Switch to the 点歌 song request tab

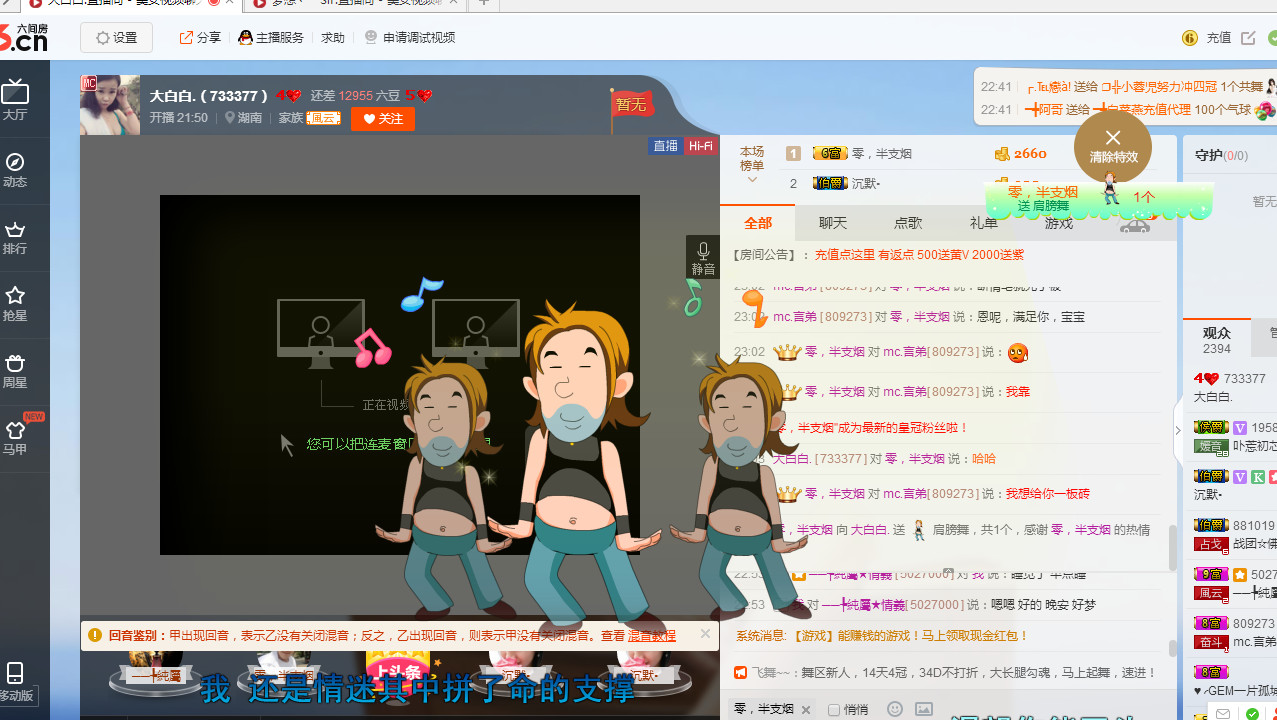coord(908,223)
